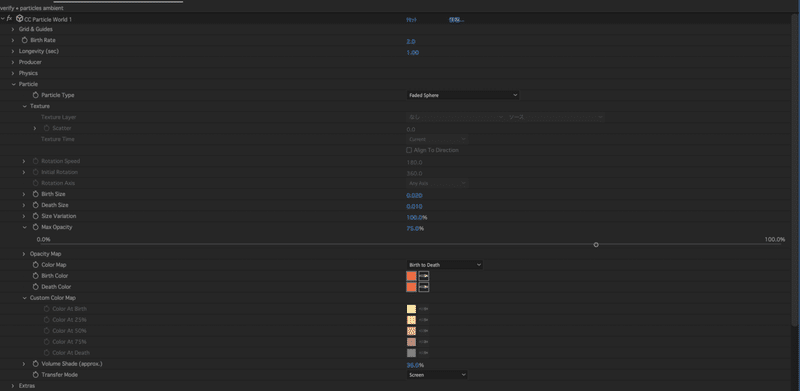Click the eyedropper for Color At Birth
The width and height of the screenshot is (800, 391).
pos(423,309)
